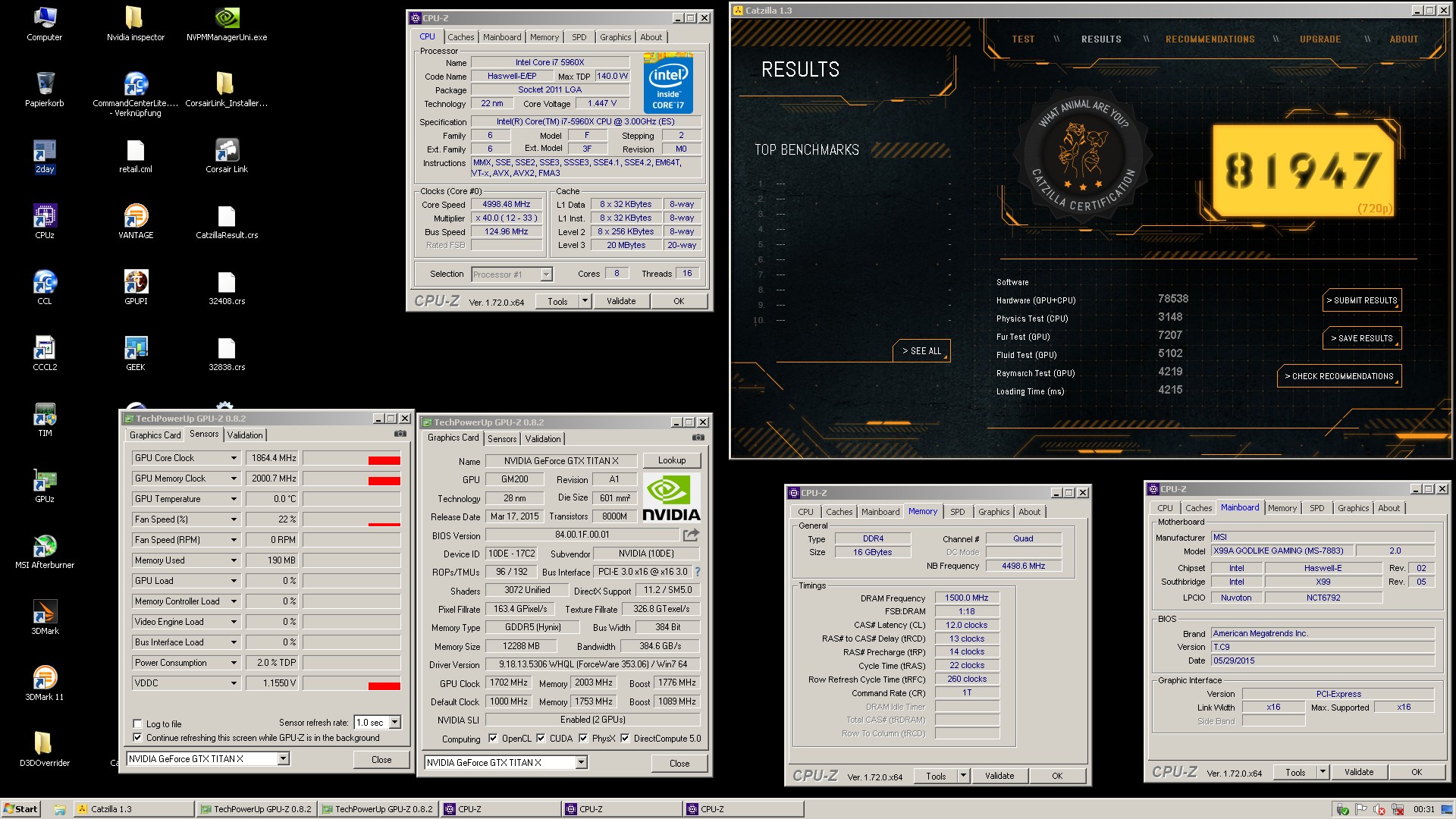The image size is (1456, 819).
Task: Click the VDDC sensor graph
Action: coord(352,683)
